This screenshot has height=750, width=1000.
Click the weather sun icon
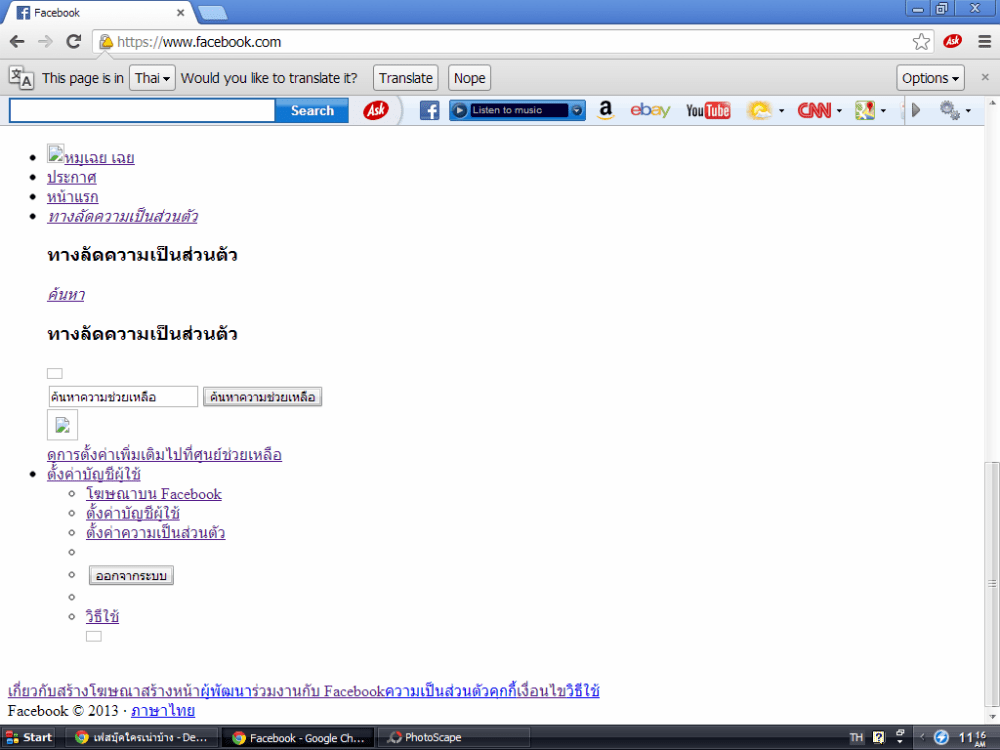point(759,110)
